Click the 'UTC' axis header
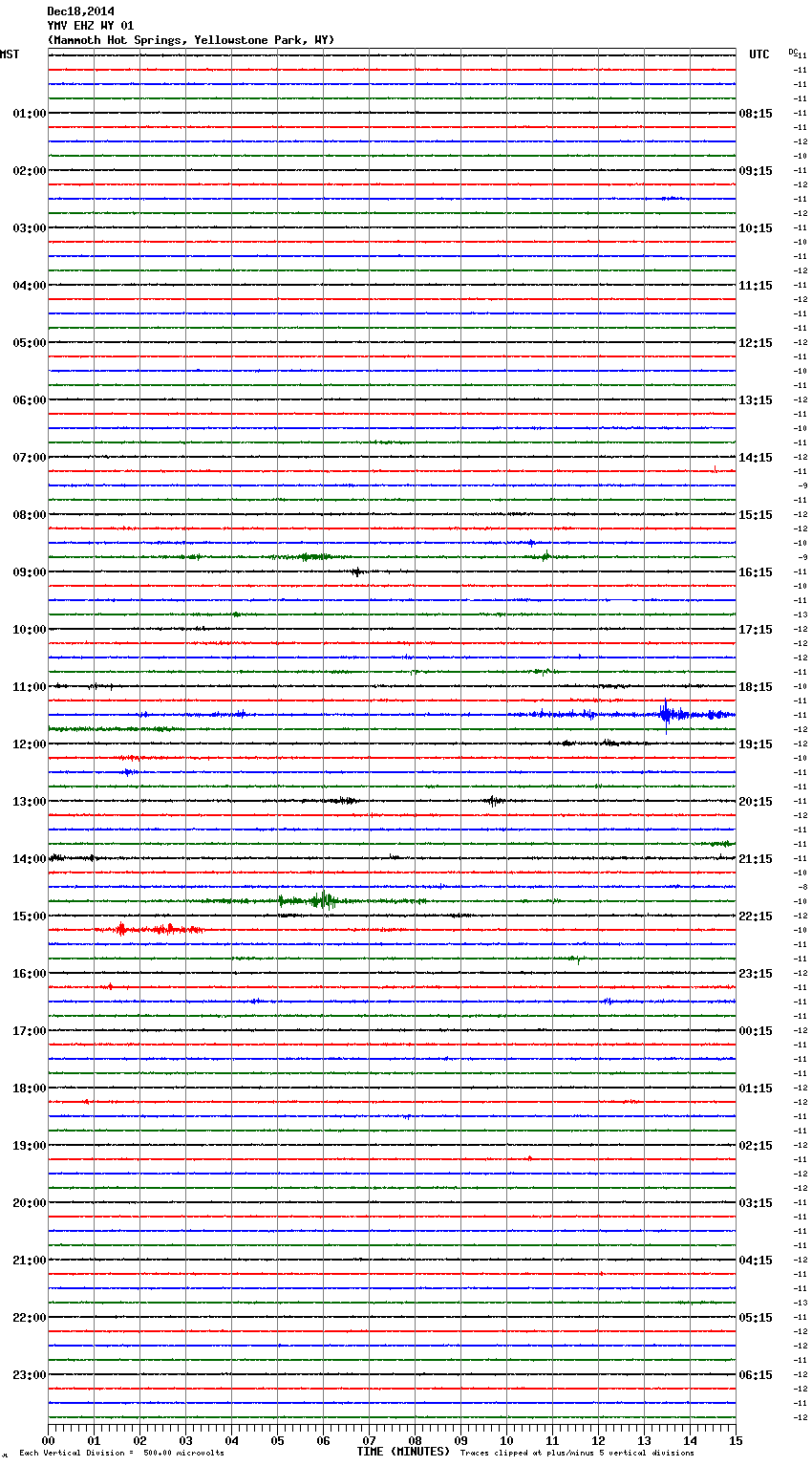Viewport: 812px width, 1466px height. click(x=759, y=54)
